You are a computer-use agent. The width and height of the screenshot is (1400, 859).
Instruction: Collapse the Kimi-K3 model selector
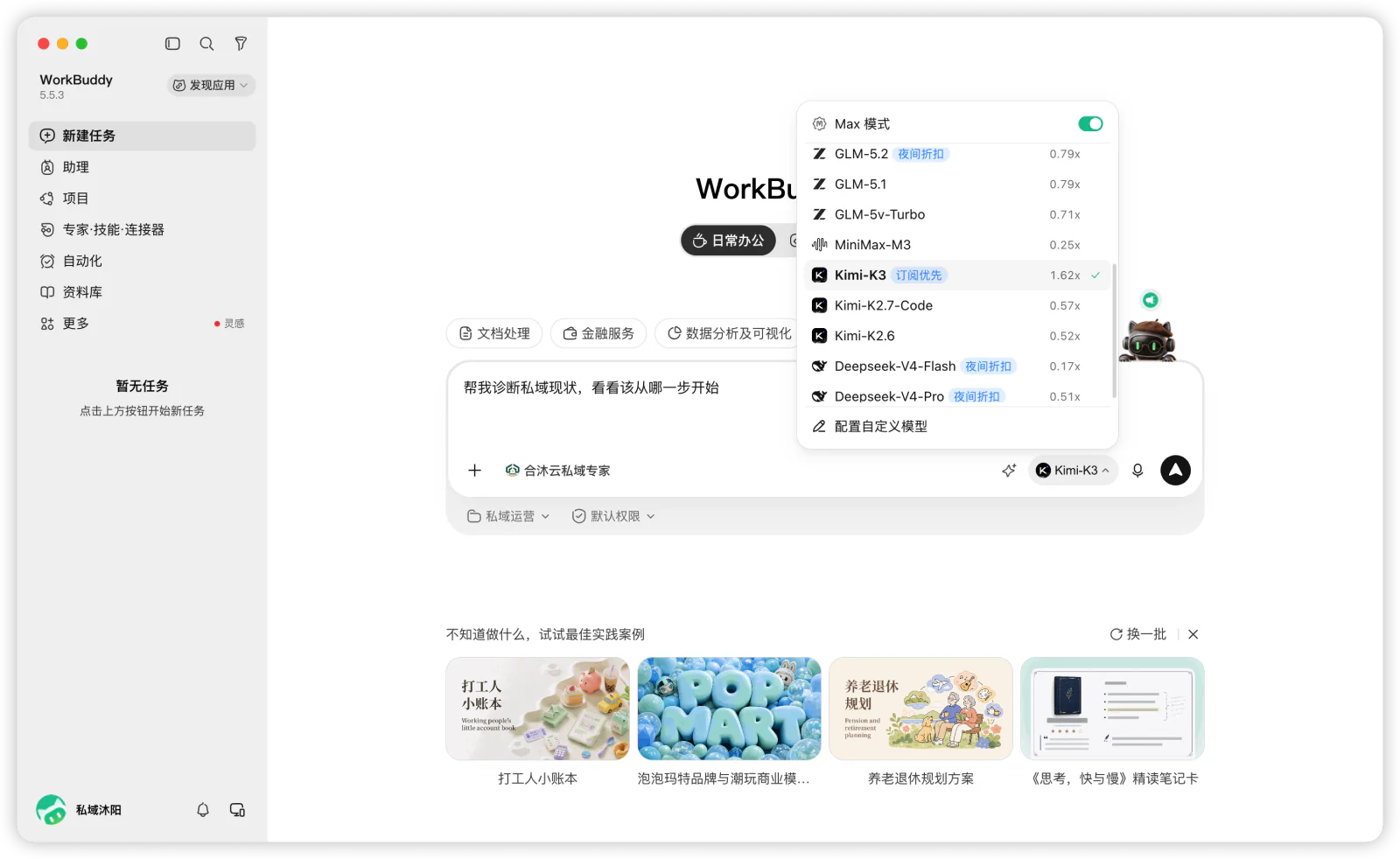[1073, 471]
